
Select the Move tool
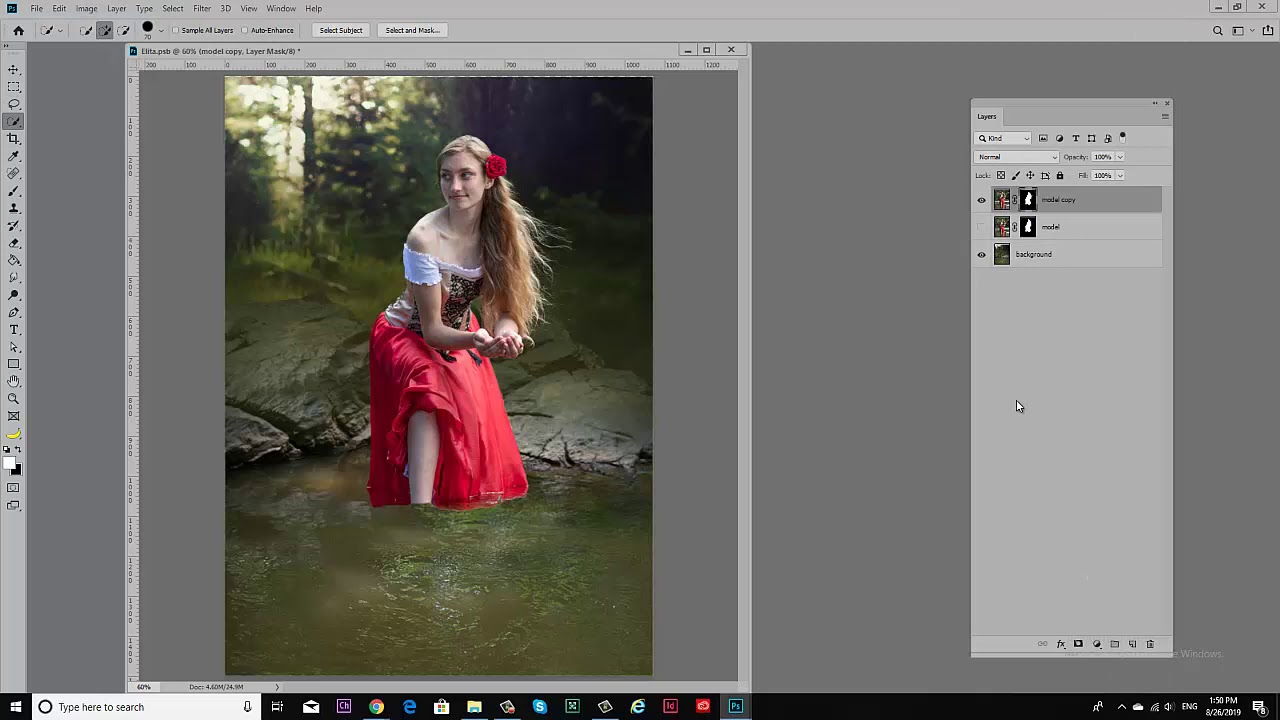click(x=14, y=70)
